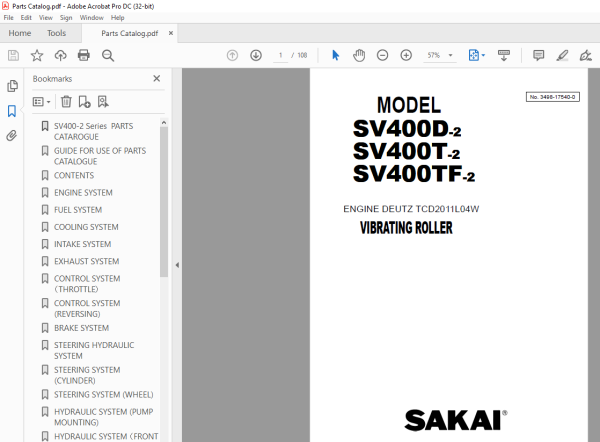Open the bookmarks options menu dropdown
The width and height of the screenshot is (600, 442).
click(x=41, y=102)
